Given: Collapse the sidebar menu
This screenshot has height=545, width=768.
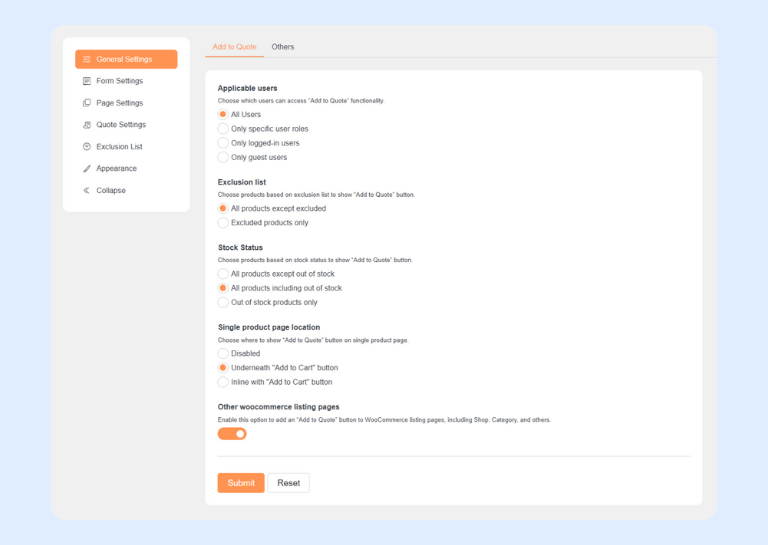Looking at the screenshot, I should 110,191.
